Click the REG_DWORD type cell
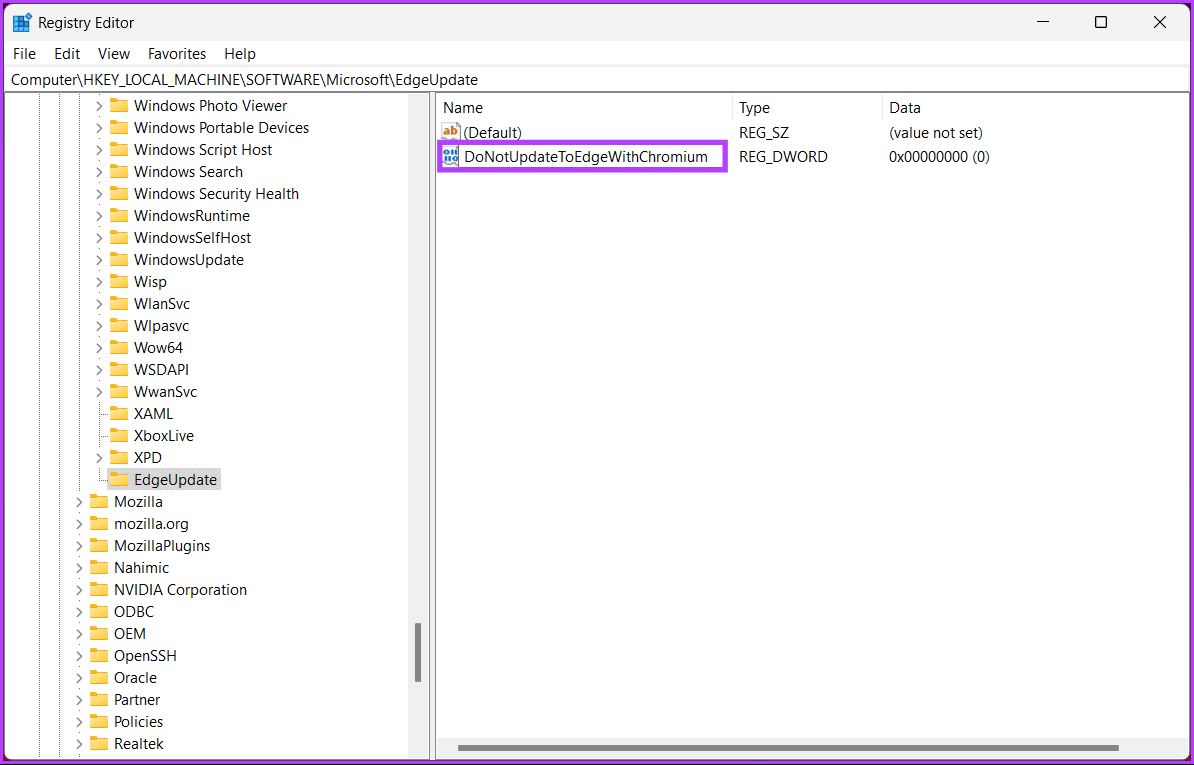This screenshot has height=765, width=1194. 783,157
